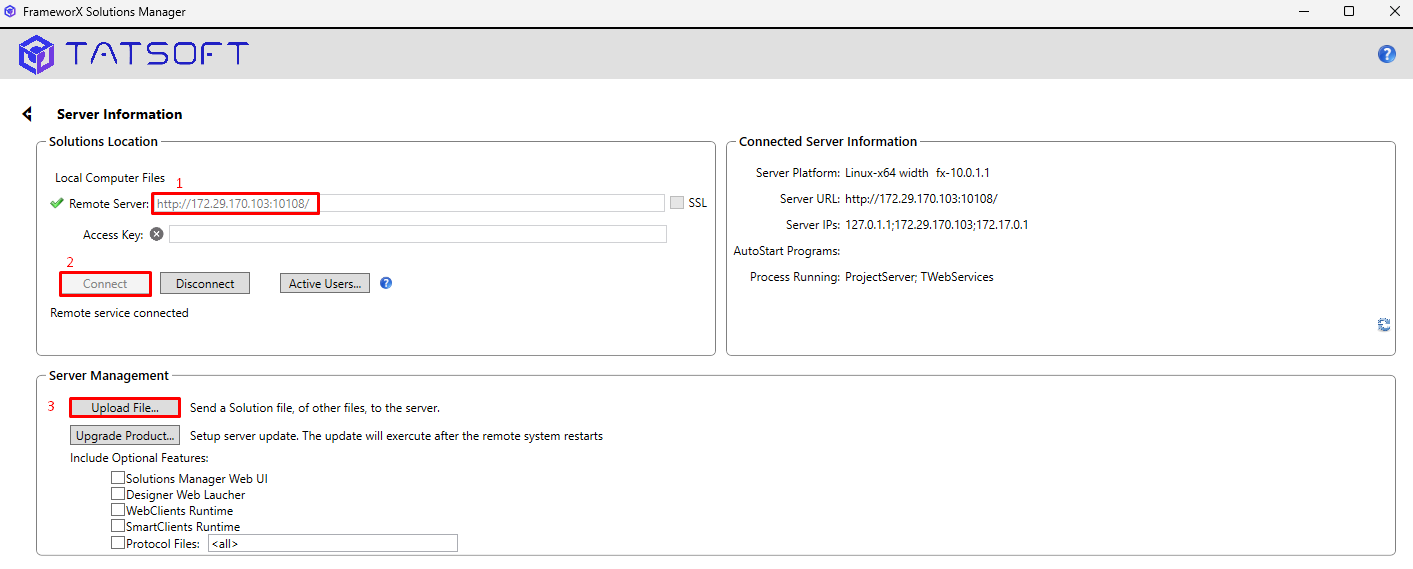The height and width of the screenshot is (569, 1413).
Task: Click the Upload File button
Action: point(125,408)
